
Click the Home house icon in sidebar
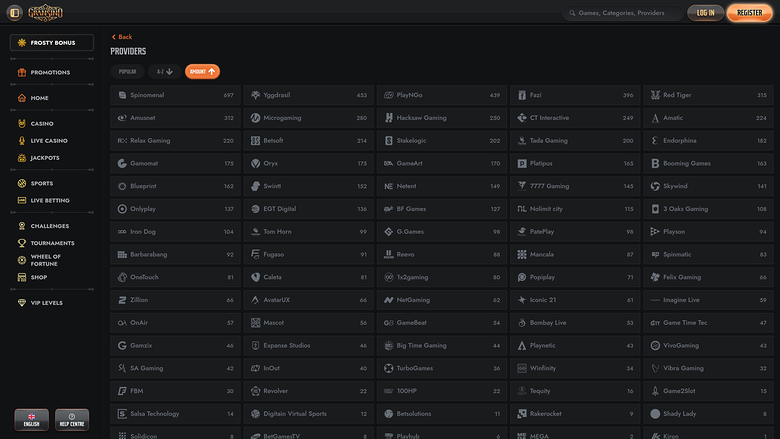coord(22,98)
